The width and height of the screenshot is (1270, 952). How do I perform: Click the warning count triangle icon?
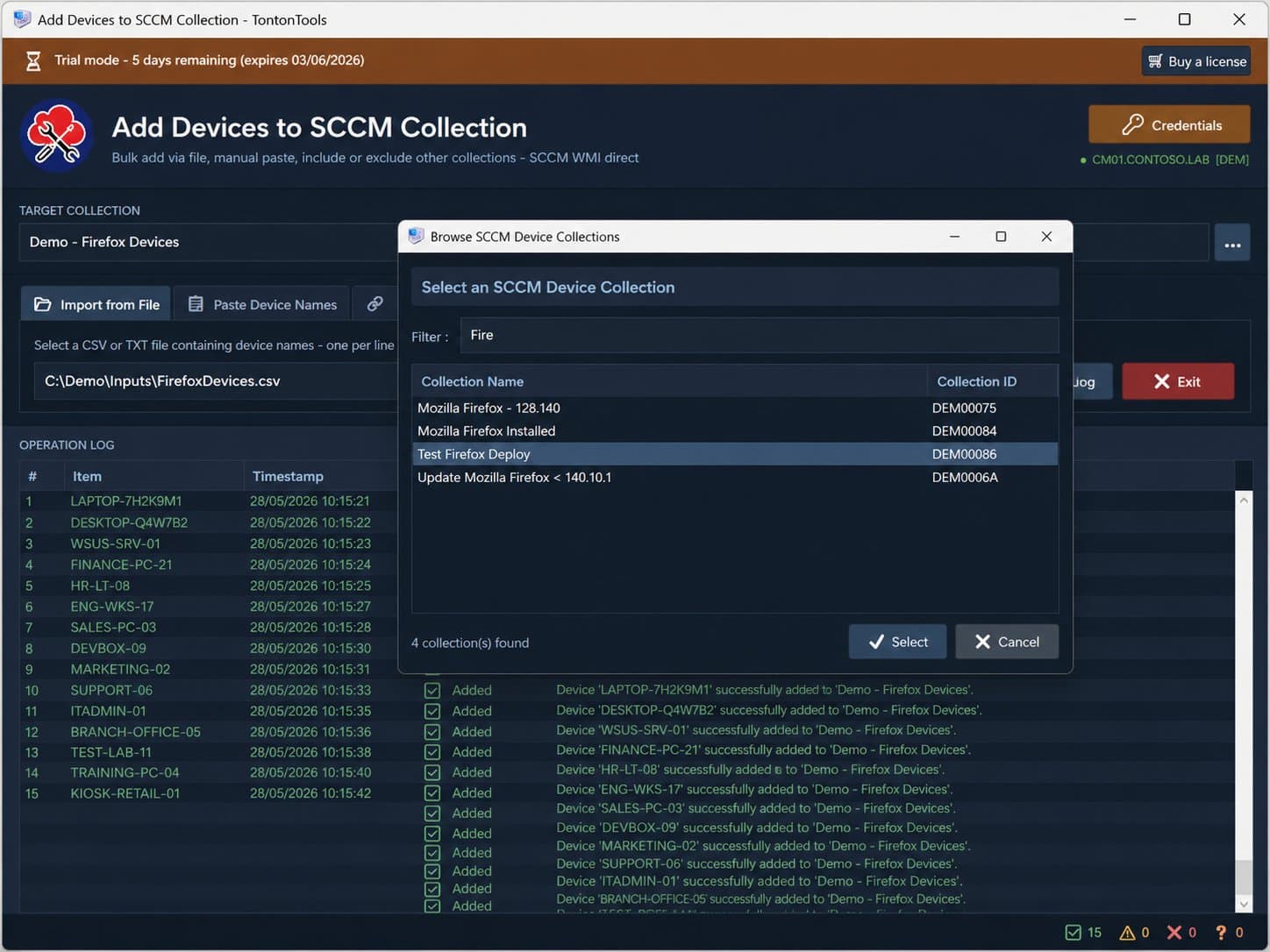(x=1127, y=933)
